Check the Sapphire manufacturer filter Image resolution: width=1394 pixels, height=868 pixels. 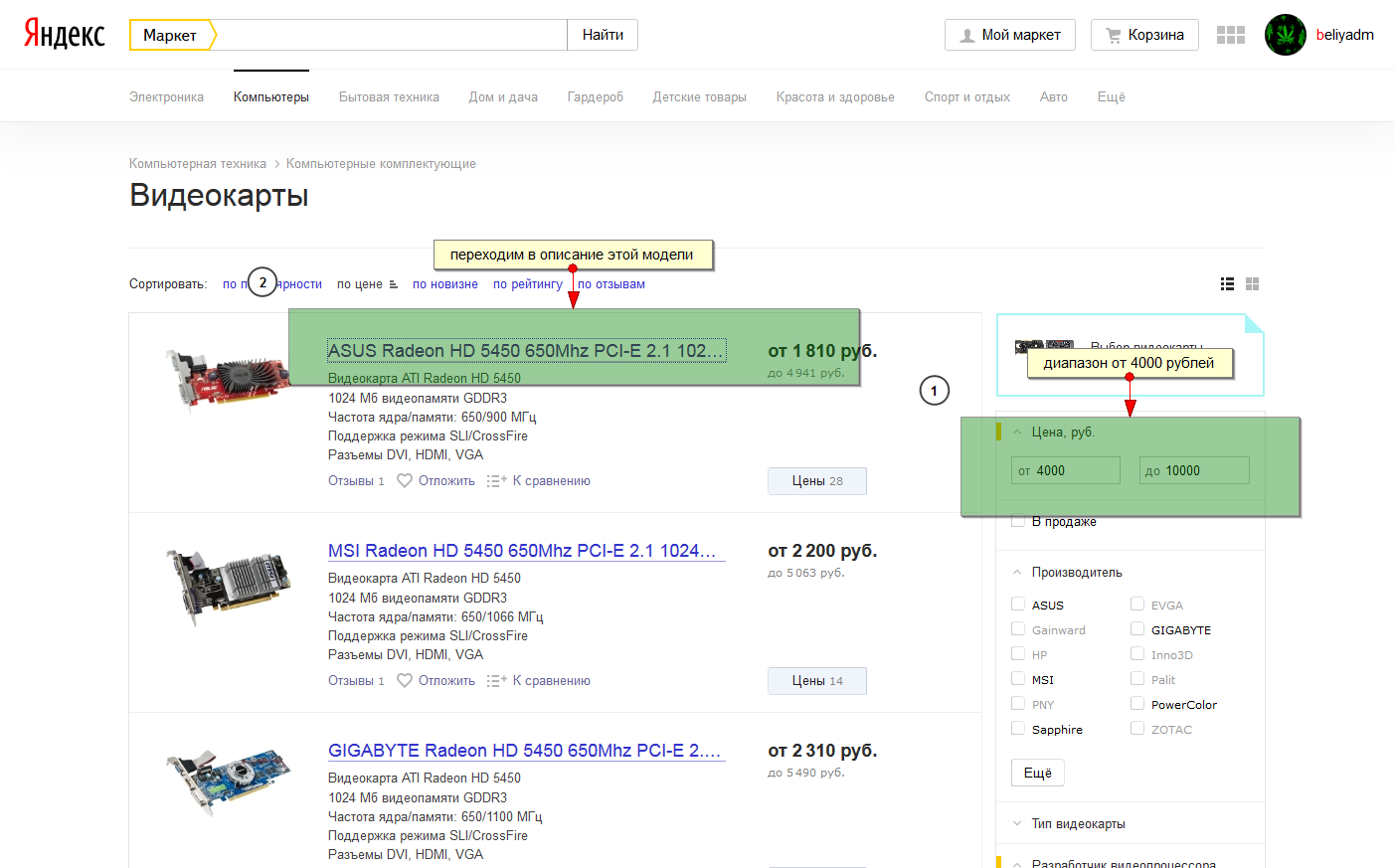point(1018,728)
